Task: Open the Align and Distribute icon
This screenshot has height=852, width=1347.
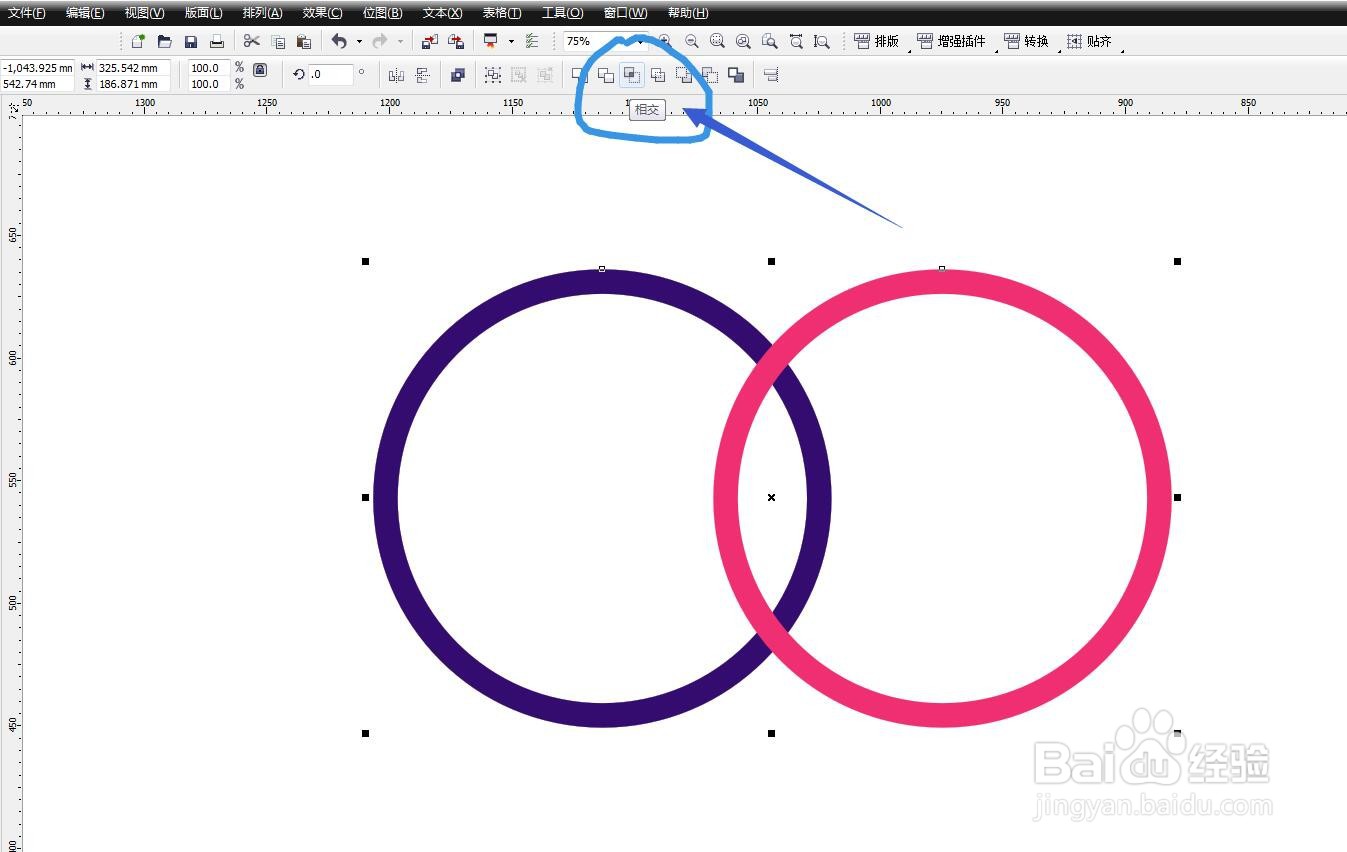Action: [x=770, y=74]
